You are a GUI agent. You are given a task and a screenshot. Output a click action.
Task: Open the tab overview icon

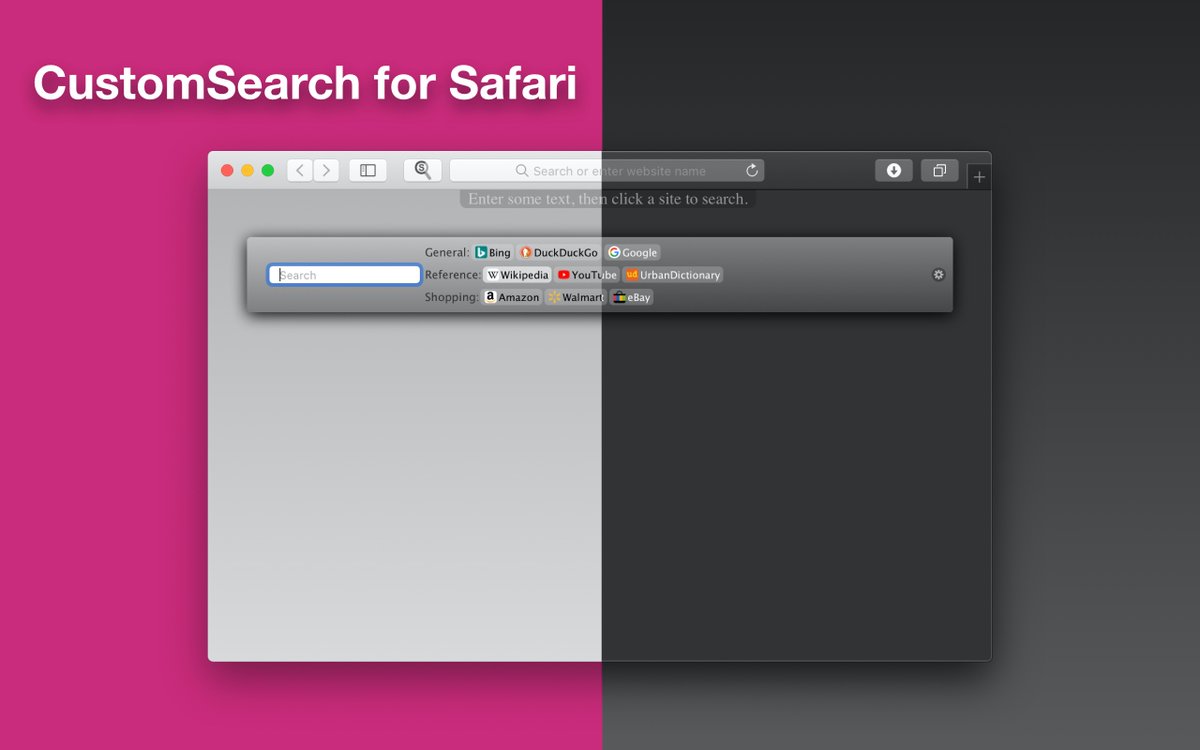939,171
